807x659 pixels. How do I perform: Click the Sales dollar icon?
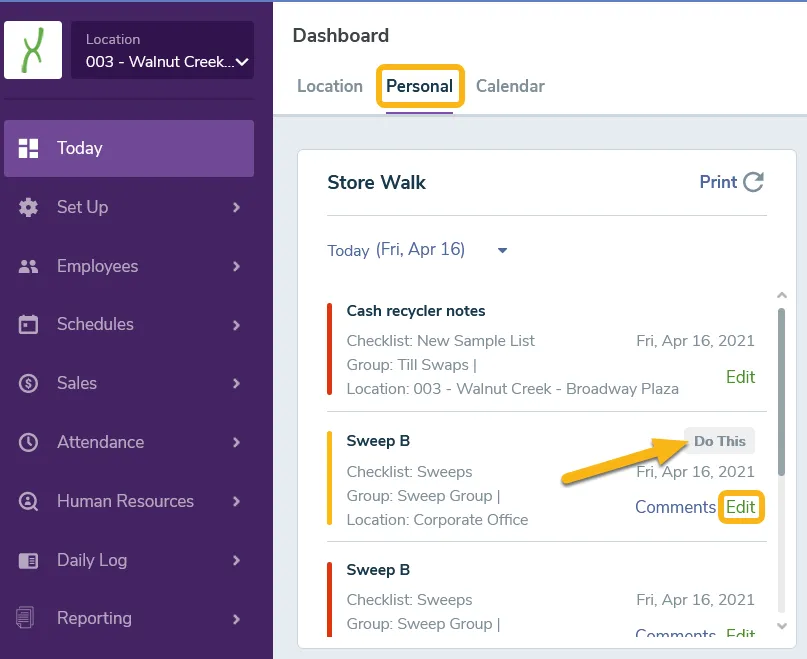pyautogui.click(x=28, y=383)
